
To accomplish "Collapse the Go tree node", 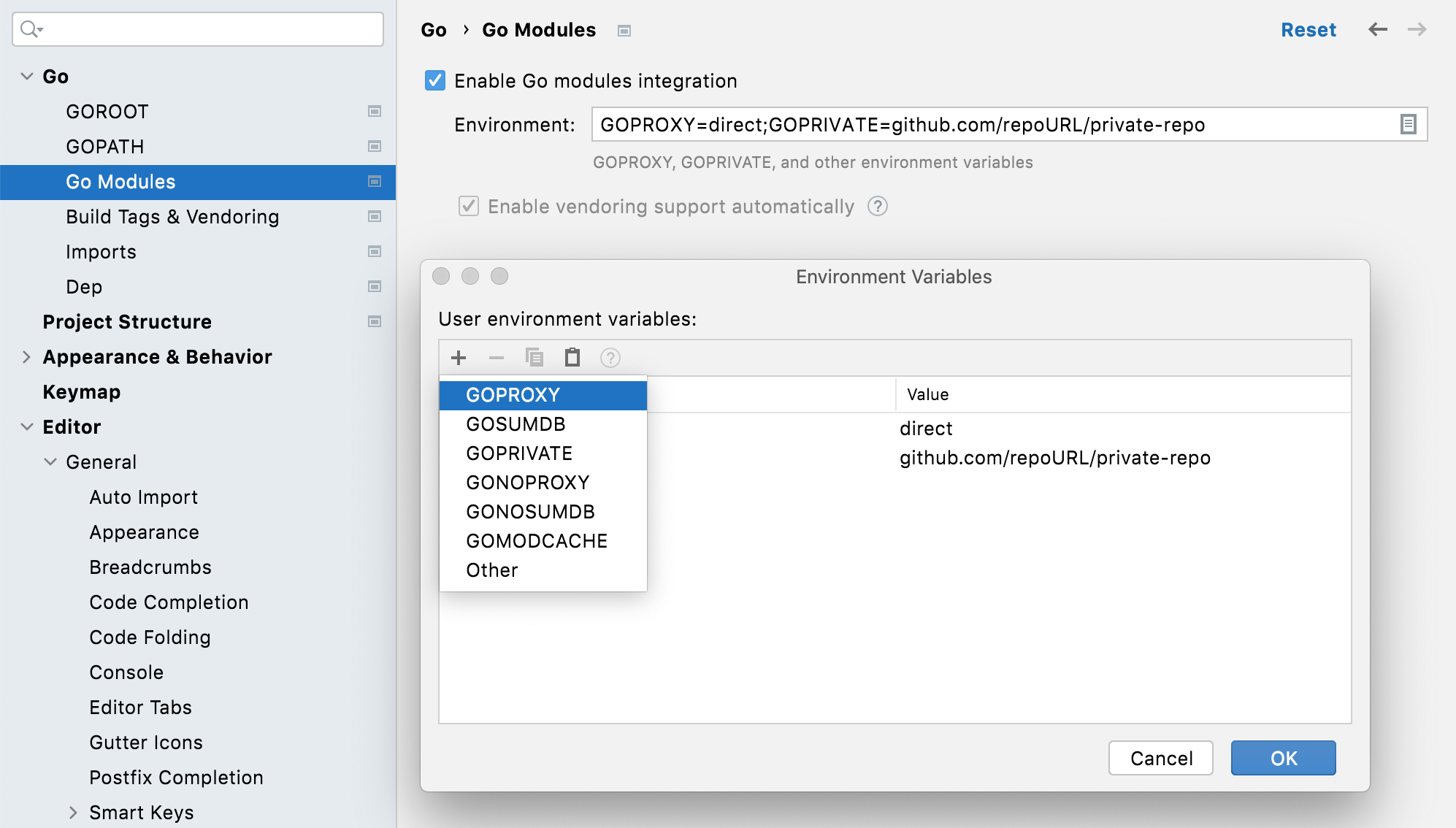I will click(x=27, y=76).
